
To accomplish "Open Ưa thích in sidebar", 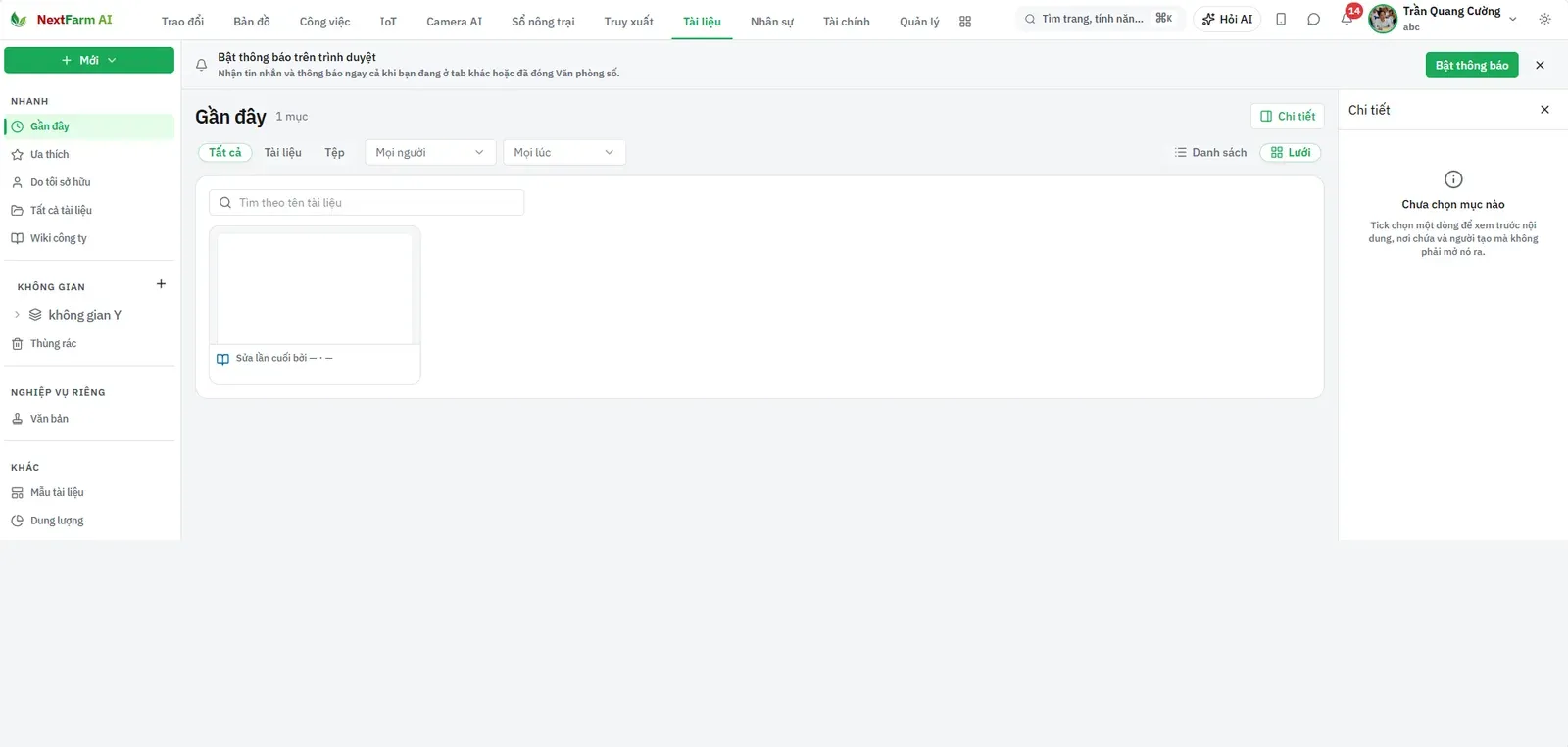I will point(89,155).
